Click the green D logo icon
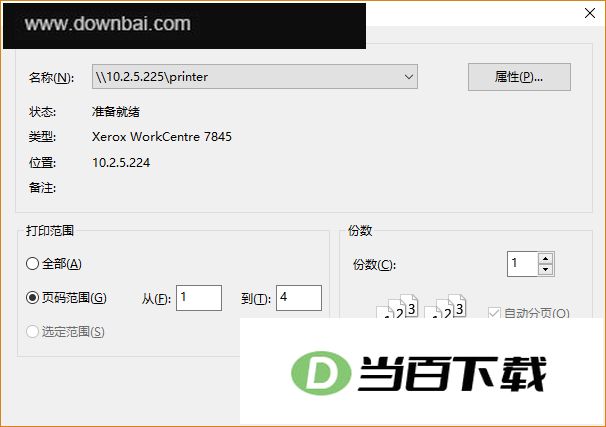Image resolution: width=606 pixels, height=427 pixels. [x=321, y=373]
